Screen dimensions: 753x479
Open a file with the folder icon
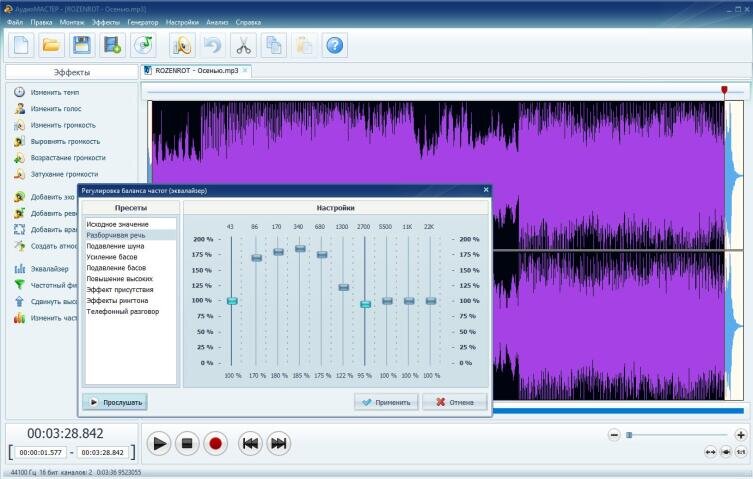coord(51,46)
